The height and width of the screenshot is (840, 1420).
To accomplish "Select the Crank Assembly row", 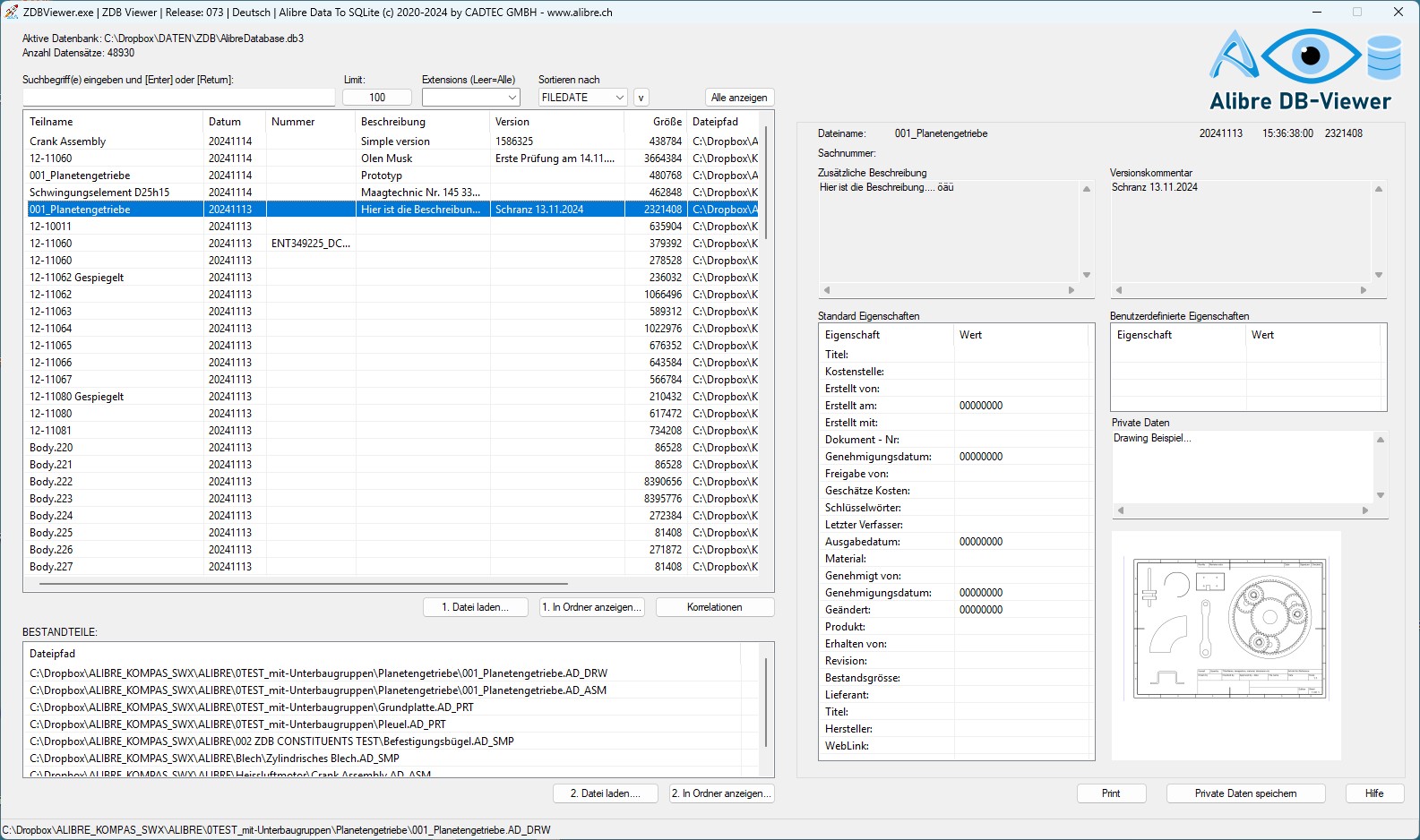I will pyautogui.click(x=392, y=141).
